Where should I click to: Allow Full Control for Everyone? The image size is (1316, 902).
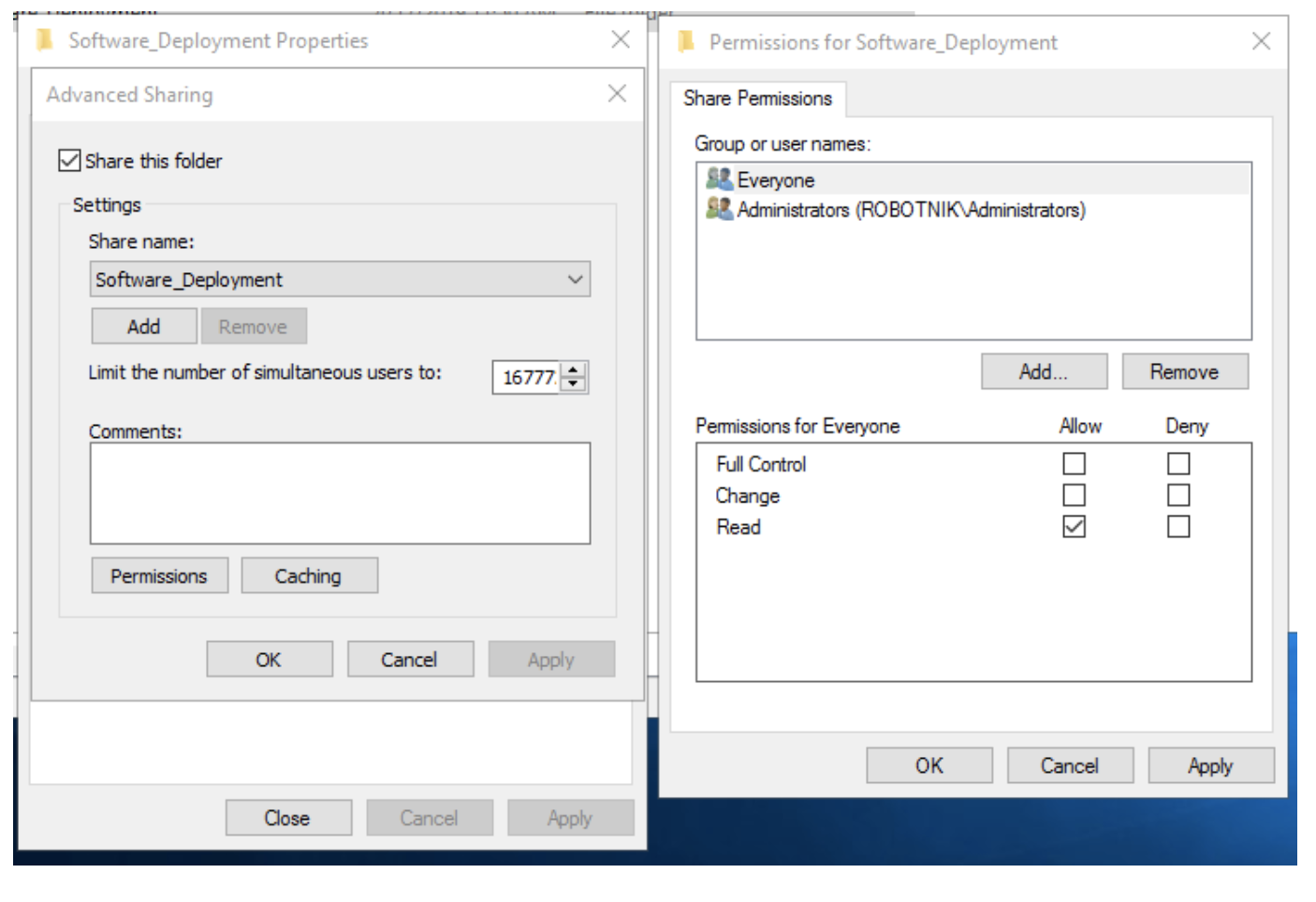pyautogui.click(x=1074, y=463)
